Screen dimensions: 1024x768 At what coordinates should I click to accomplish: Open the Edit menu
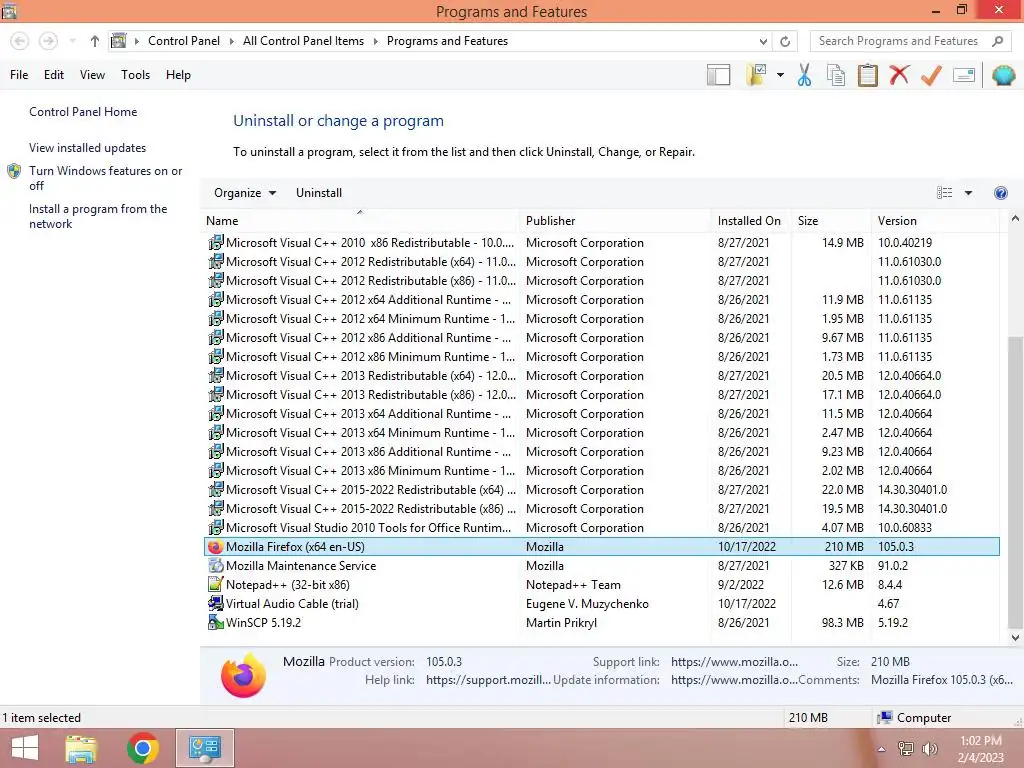[54, 75]
